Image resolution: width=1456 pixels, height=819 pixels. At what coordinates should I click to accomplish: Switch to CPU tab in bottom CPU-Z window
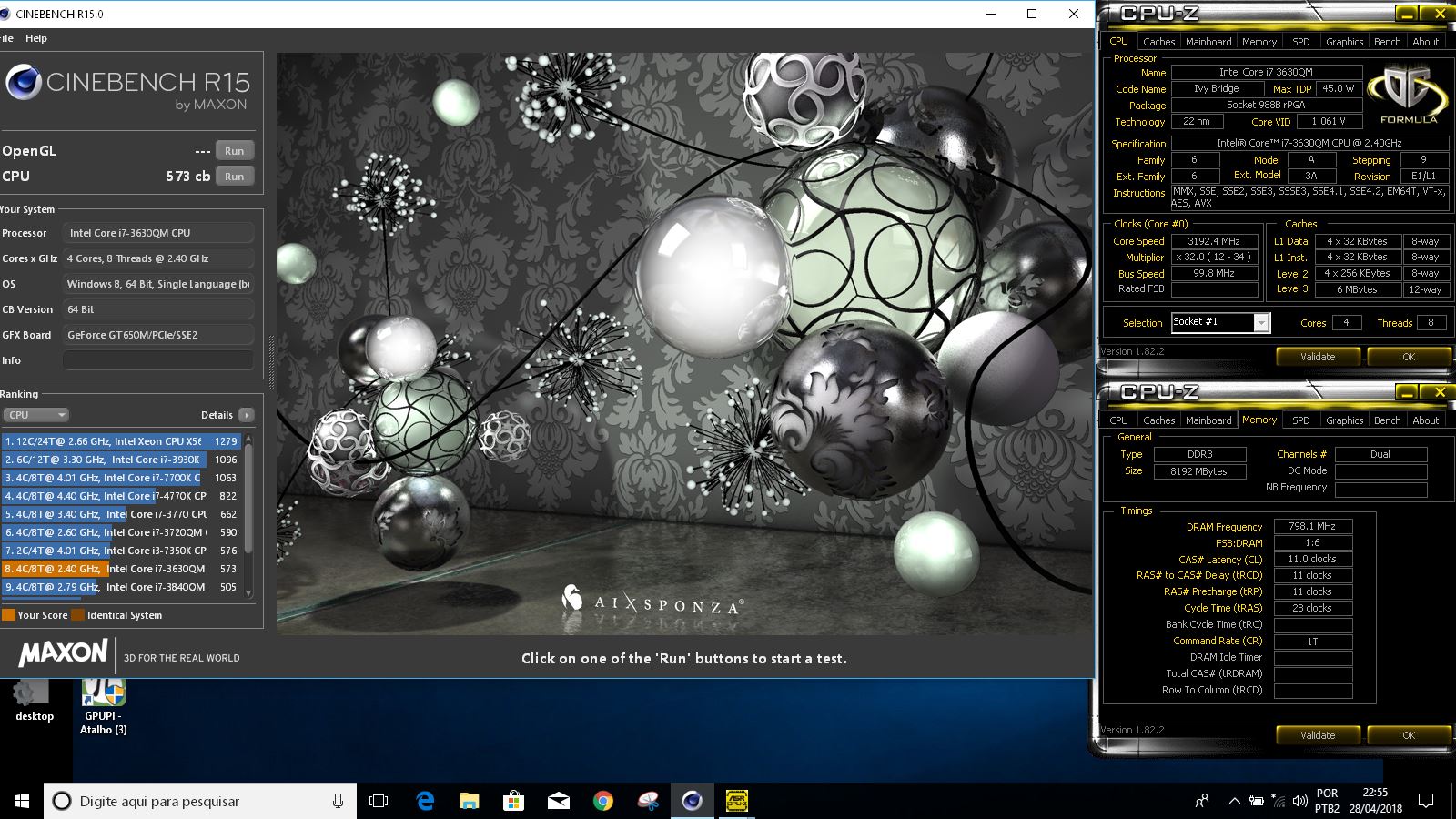[x=1118, y=420]
